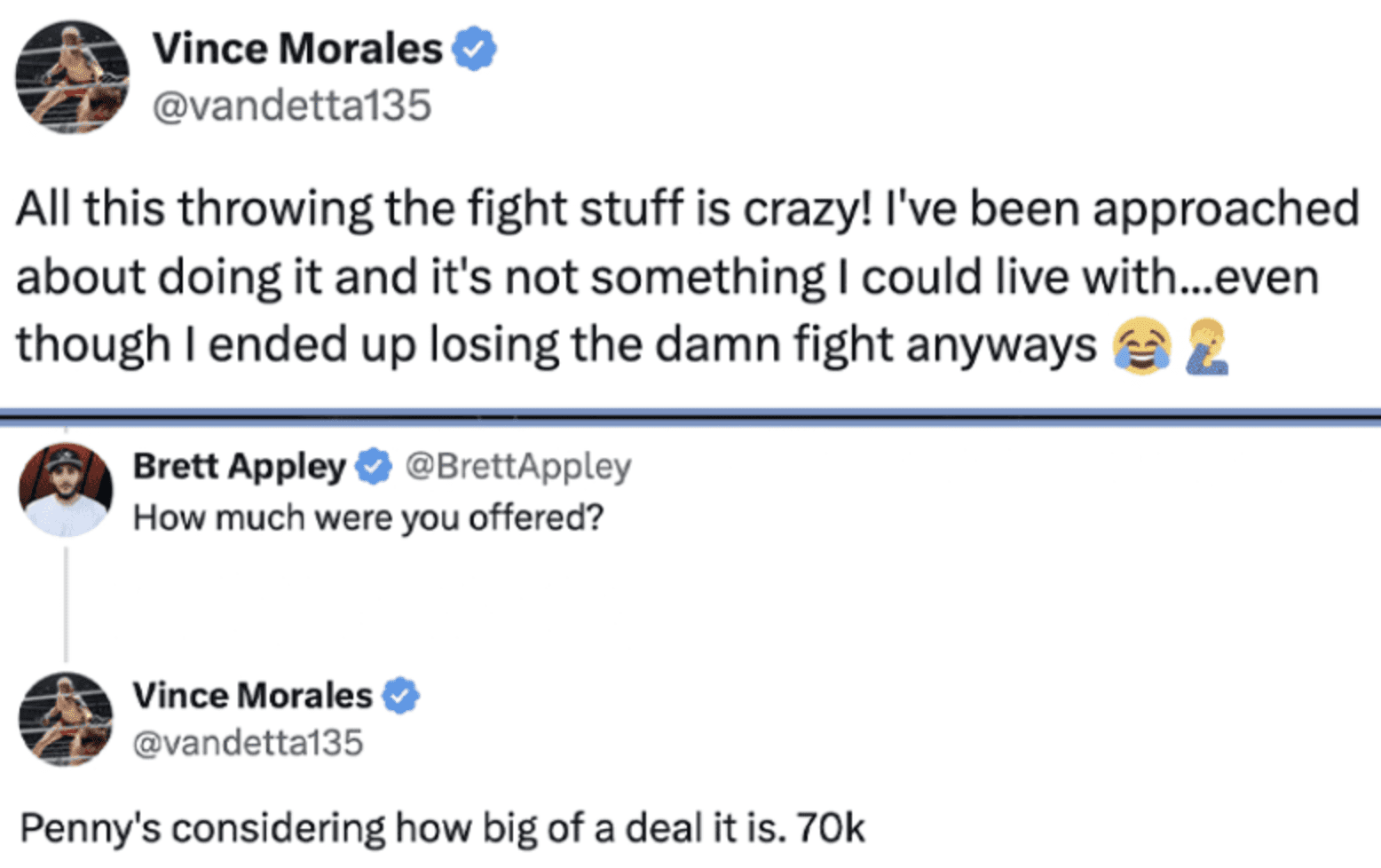Open the top @vandetta135 handle

coord(292,106)
